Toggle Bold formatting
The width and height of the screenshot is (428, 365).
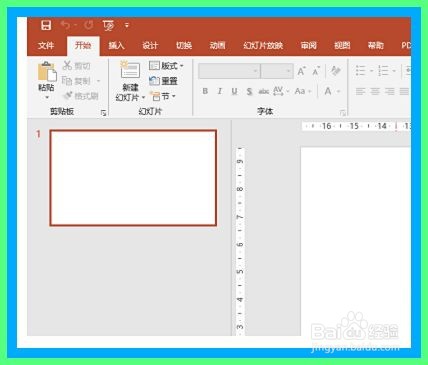pyautogui.click(x=205, y=91)
